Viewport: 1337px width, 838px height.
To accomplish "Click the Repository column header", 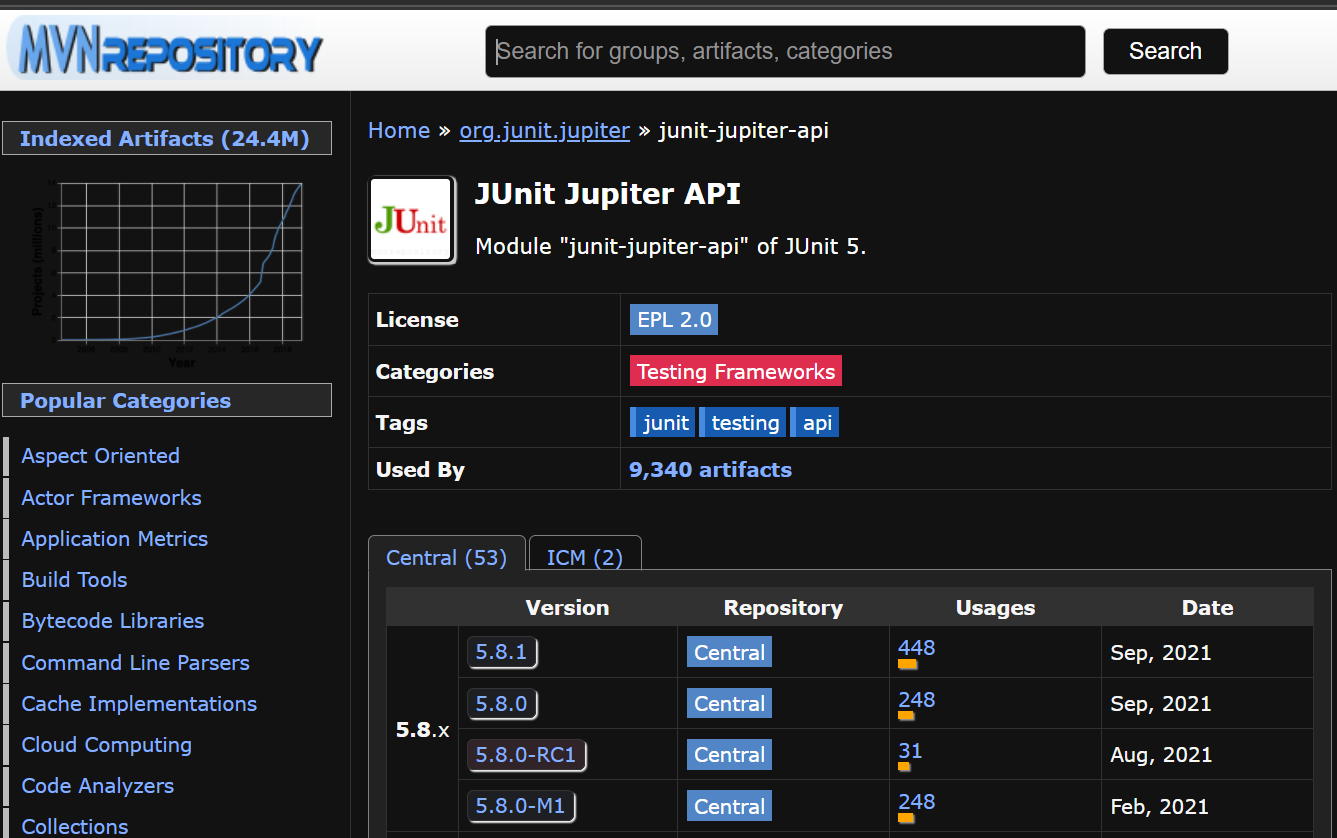I will [x=783, y=607].
